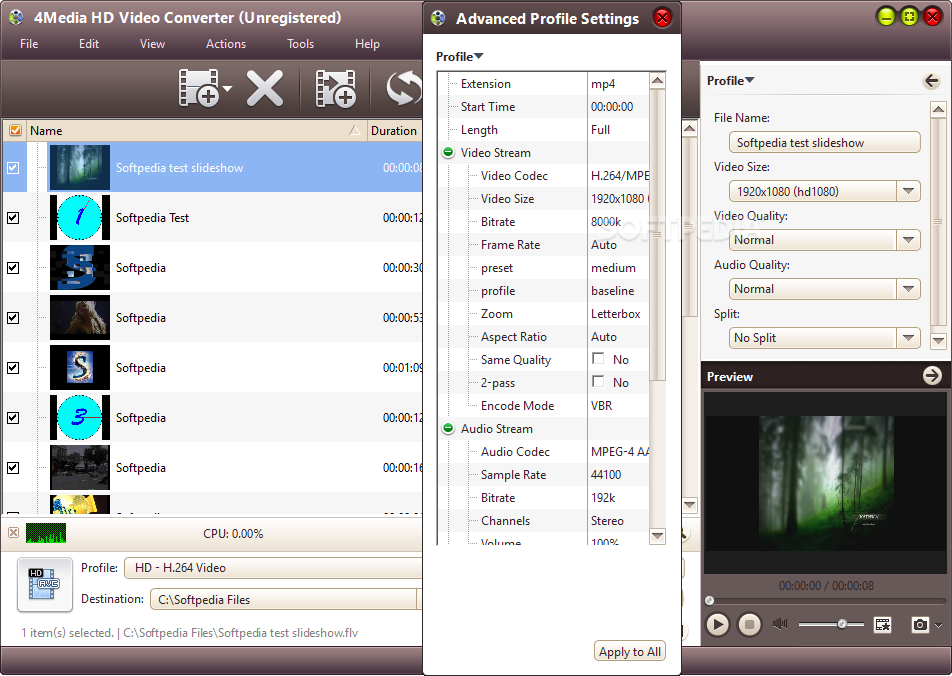Viewport: 952px width, 676px height.
Task: Open the Profile dropdown in right panel
Action: 730,81
